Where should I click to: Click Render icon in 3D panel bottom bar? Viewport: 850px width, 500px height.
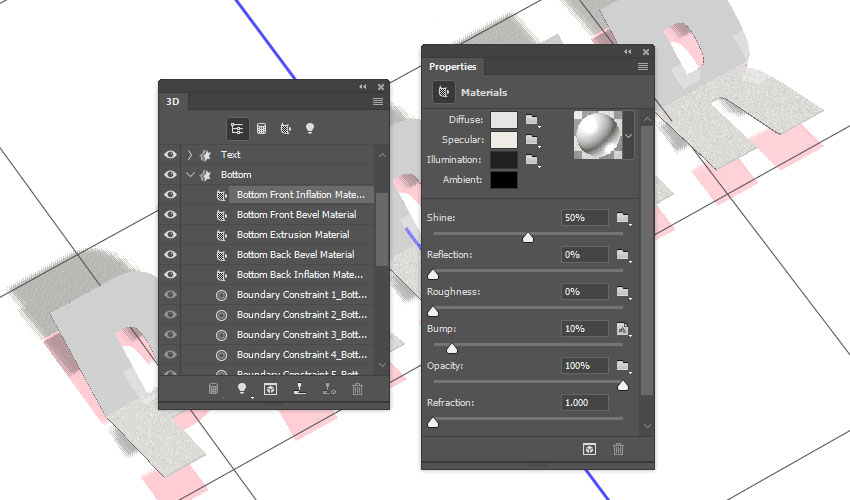click(x=271, y=389)
